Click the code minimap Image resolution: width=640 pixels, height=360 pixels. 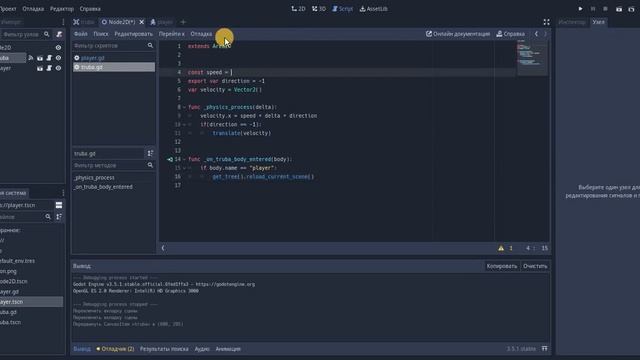(x=532, y=58)
